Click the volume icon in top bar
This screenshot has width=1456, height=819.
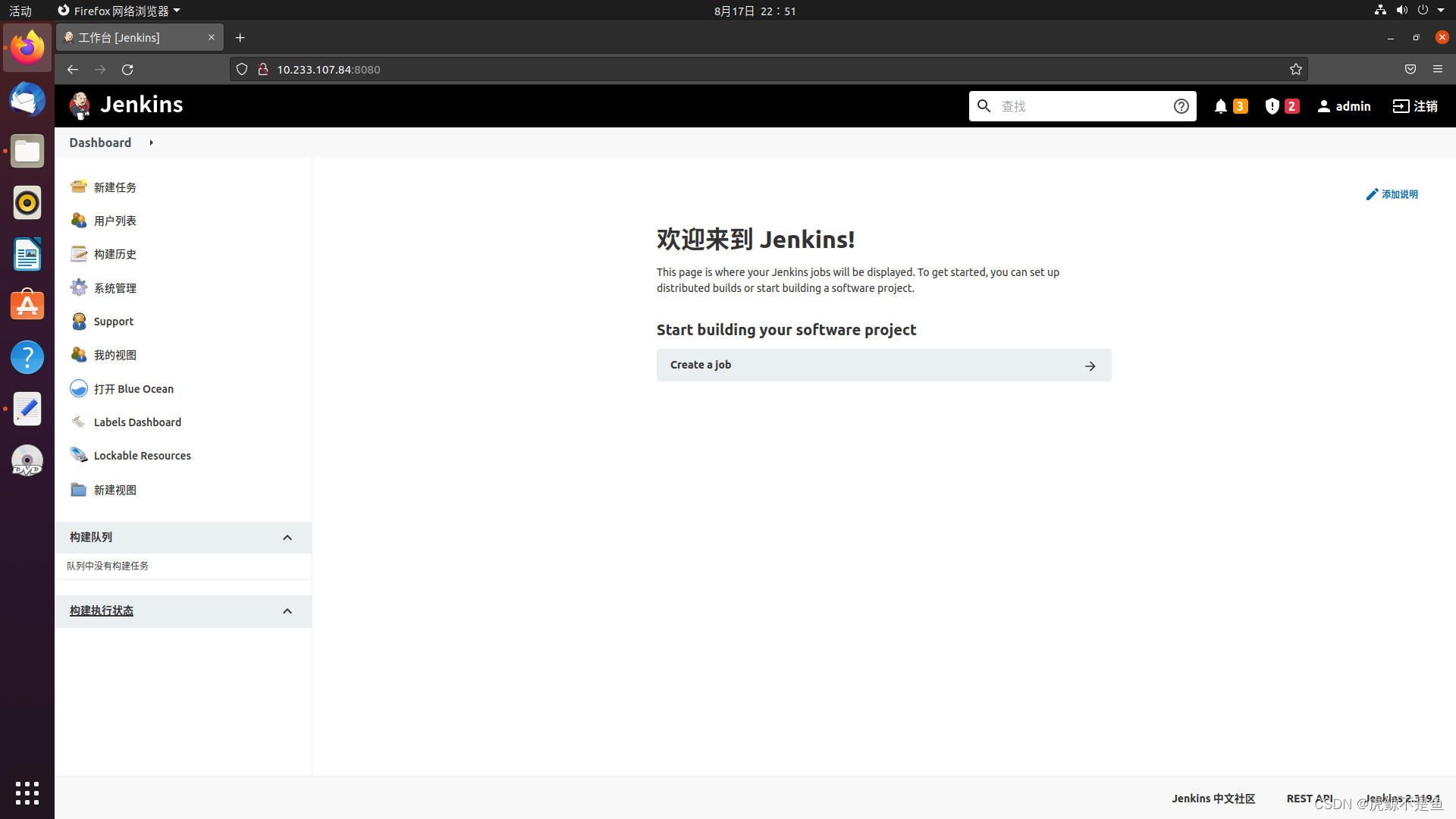click(x=1401, y=11)
